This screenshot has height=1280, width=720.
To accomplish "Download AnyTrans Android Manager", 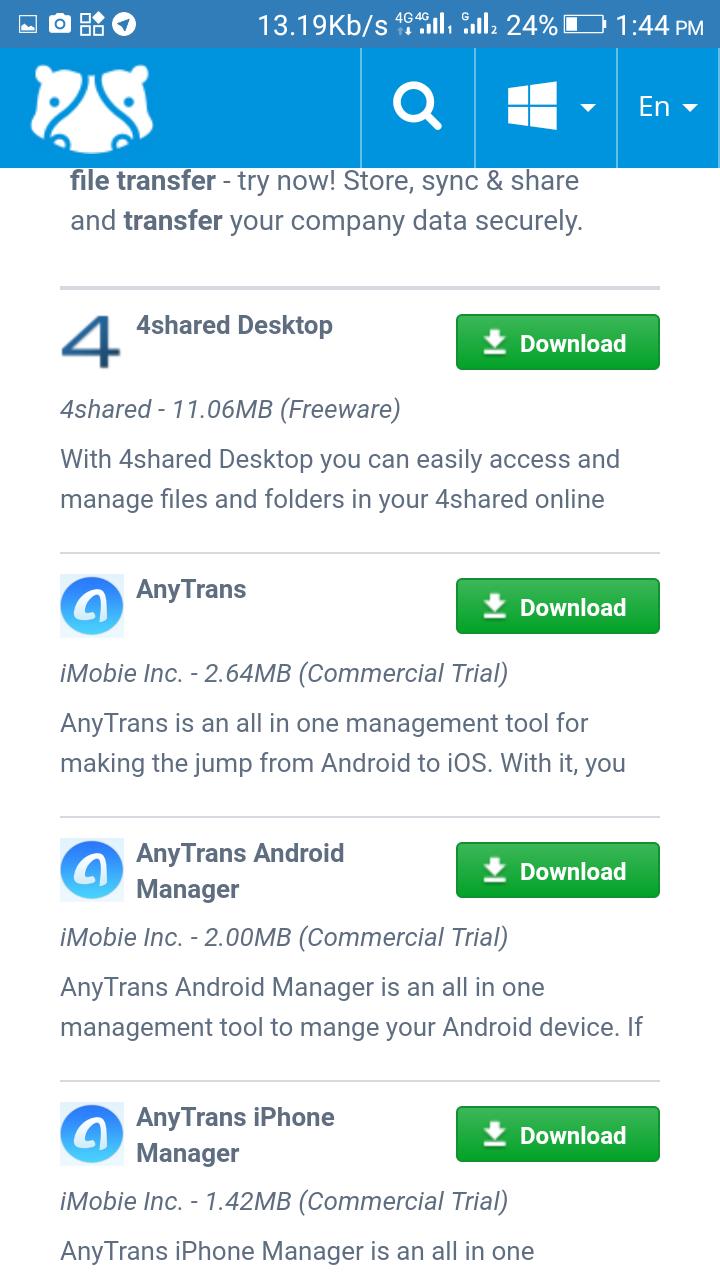I will coord(558,870).
